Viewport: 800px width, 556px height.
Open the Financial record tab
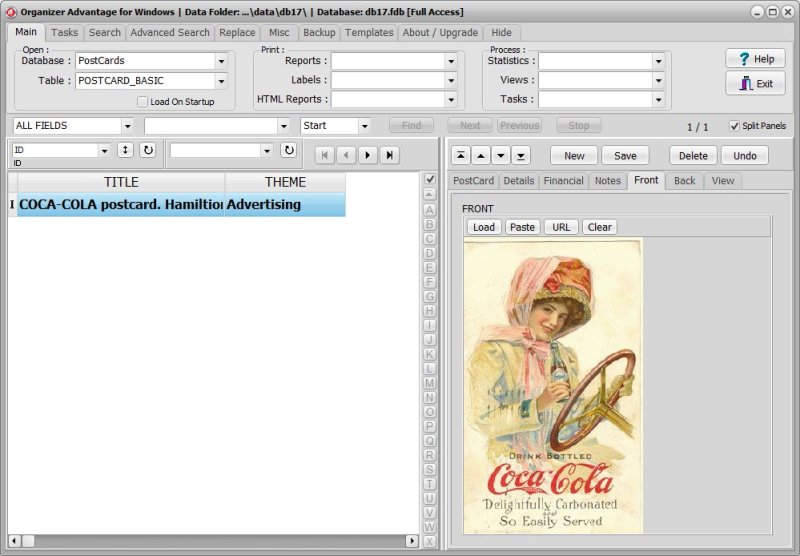tap(563, 181)
